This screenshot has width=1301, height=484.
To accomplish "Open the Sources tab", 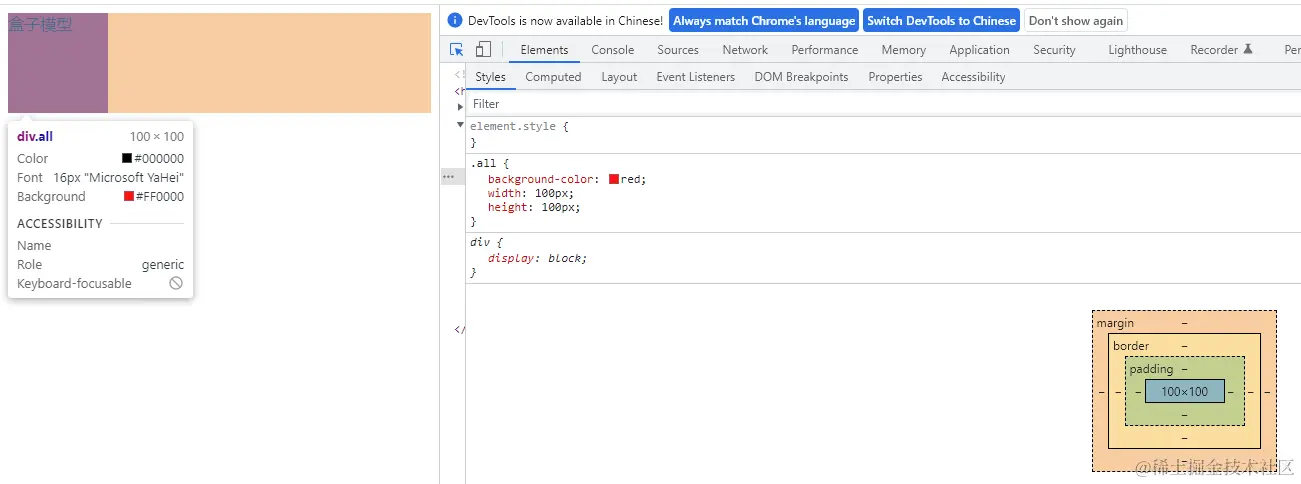I will tap(678, 50).
